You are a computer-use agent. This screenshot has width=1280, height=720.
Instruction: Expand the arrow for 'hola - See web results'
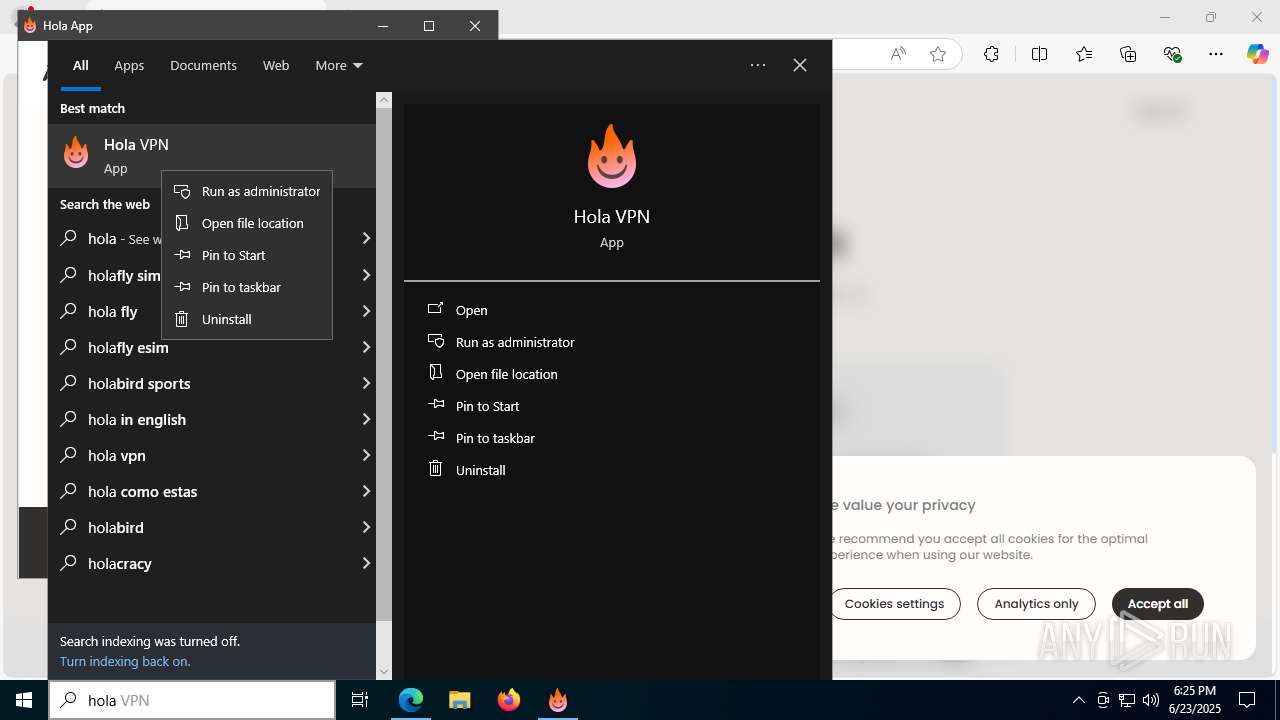tap(366, 239)
